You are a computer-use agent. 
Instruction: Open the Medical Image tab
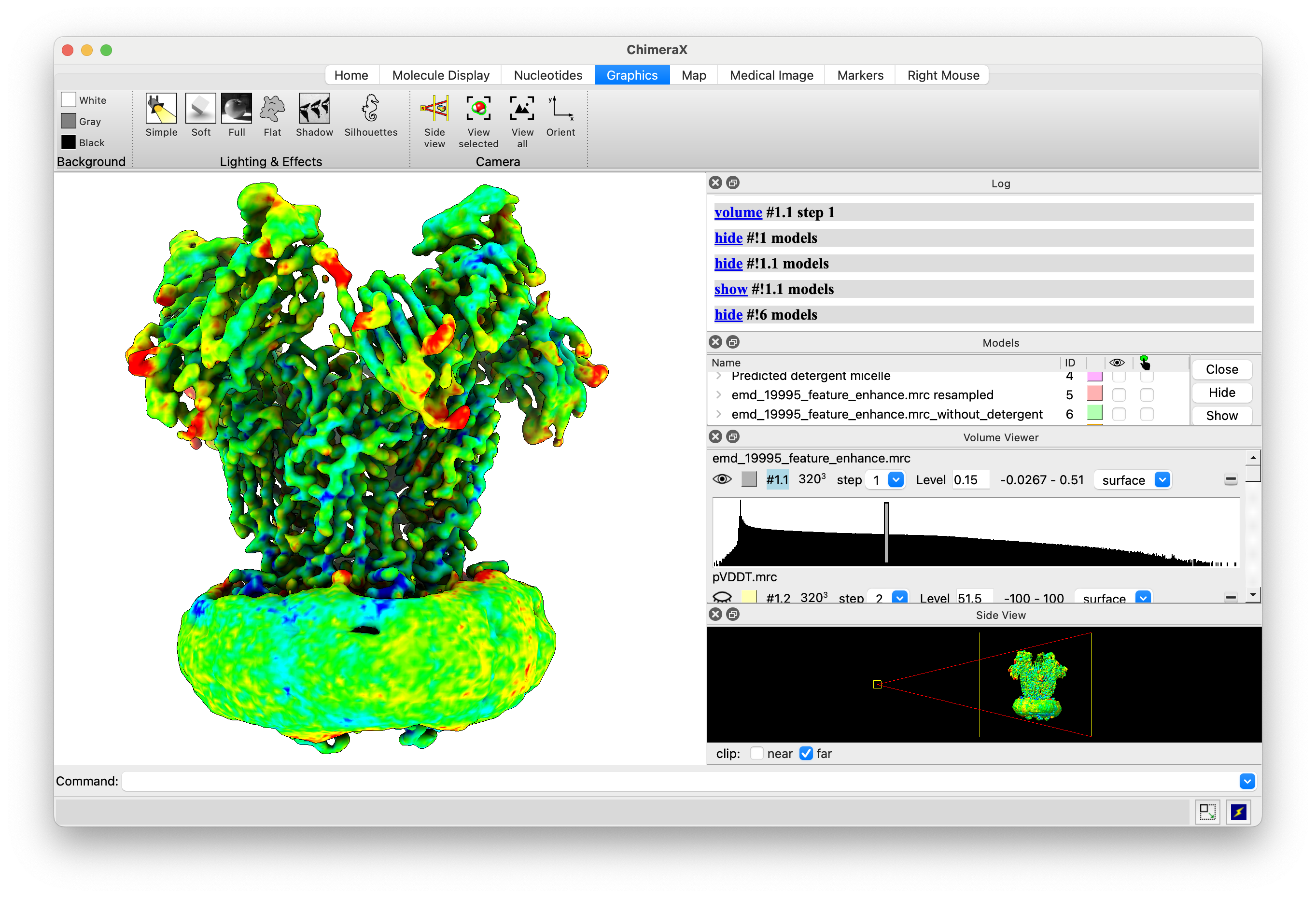(x=770, y=75)
